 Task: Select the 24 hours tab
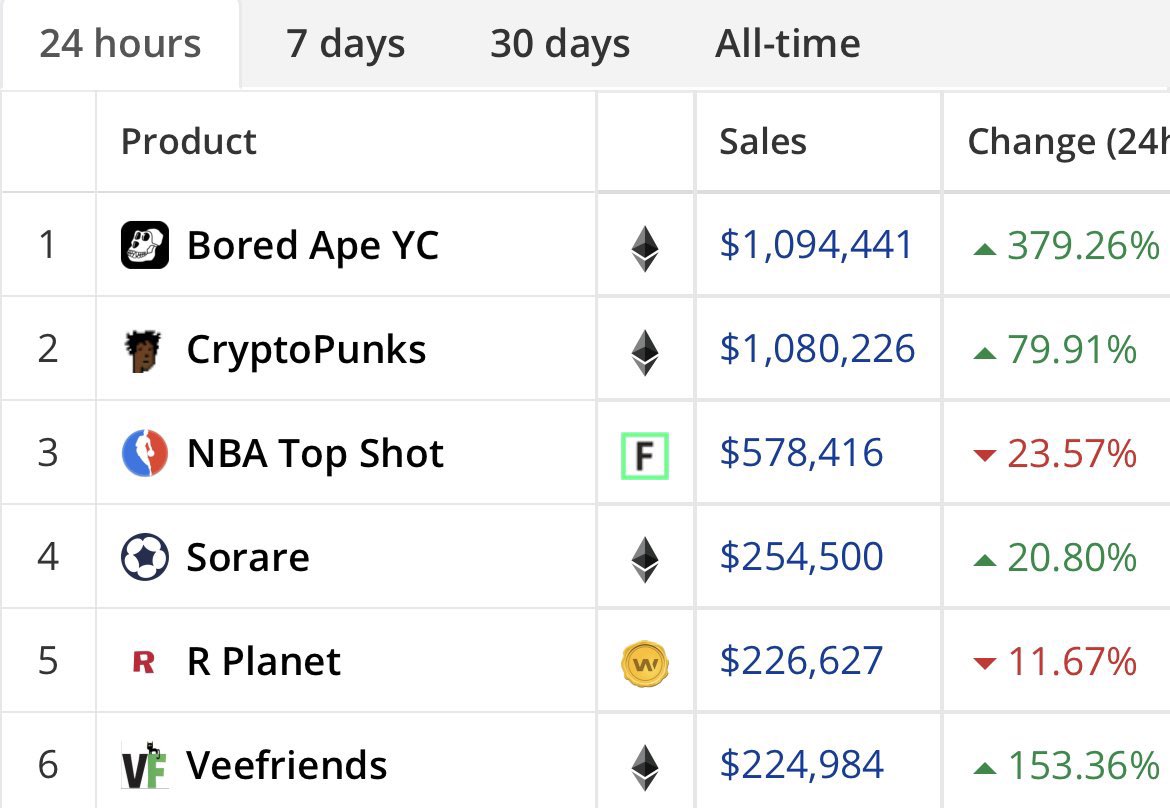pos(120,44)
